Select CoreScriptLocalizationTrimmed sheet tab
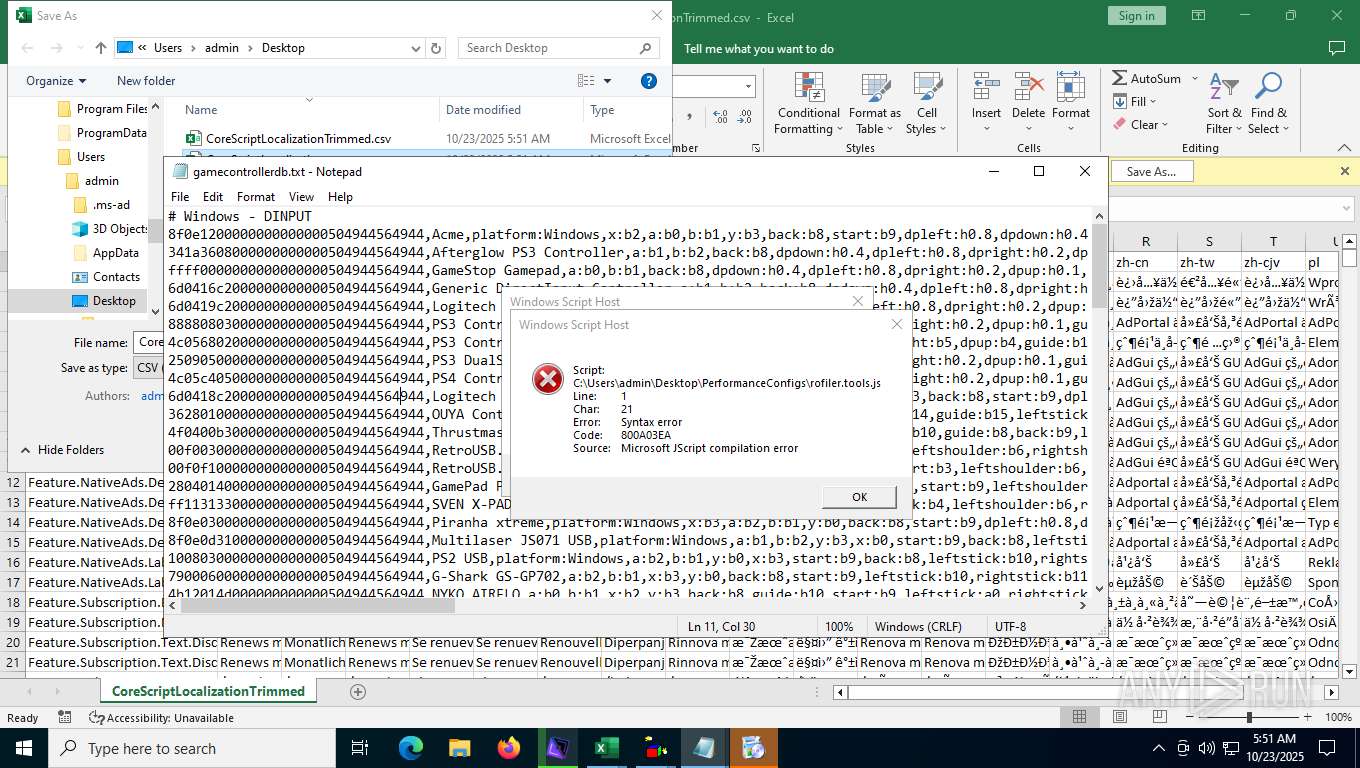 (x=208, y=691)
